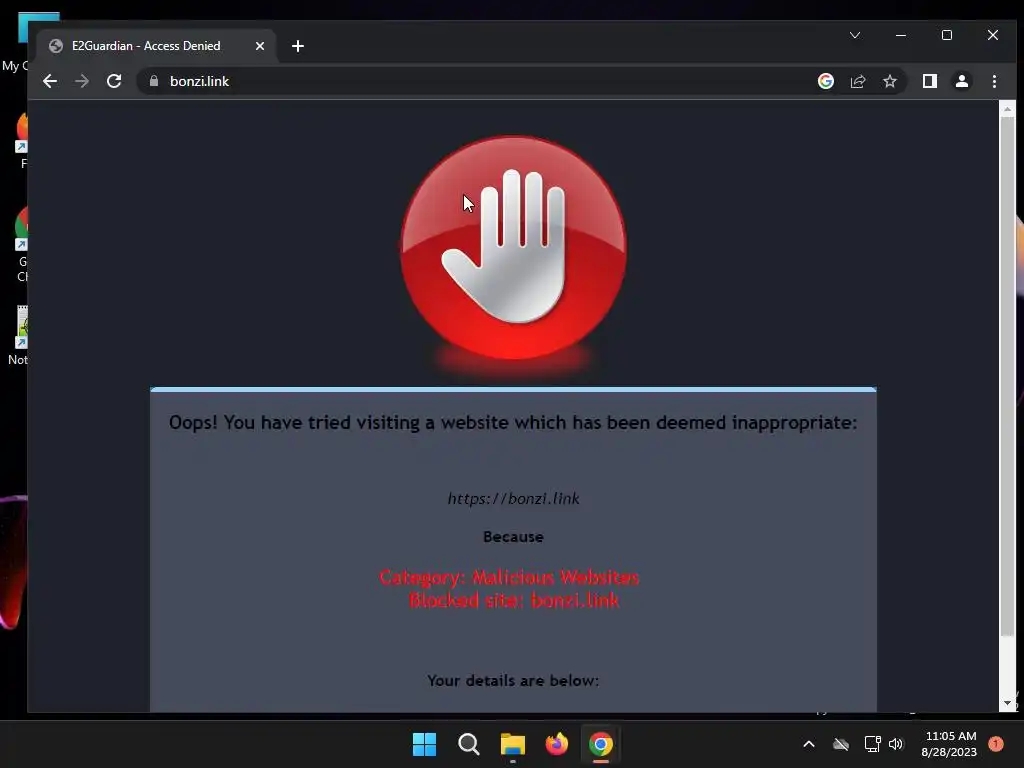Open Chrome side panel
This screenshot has height=768, width=1024.
tap(929, 81)
